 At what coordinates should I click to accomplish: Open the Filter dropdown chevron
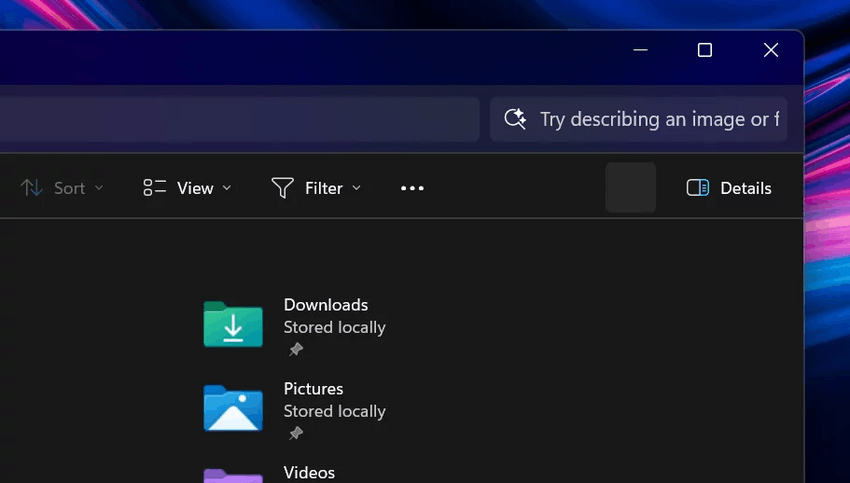point(357,188)
